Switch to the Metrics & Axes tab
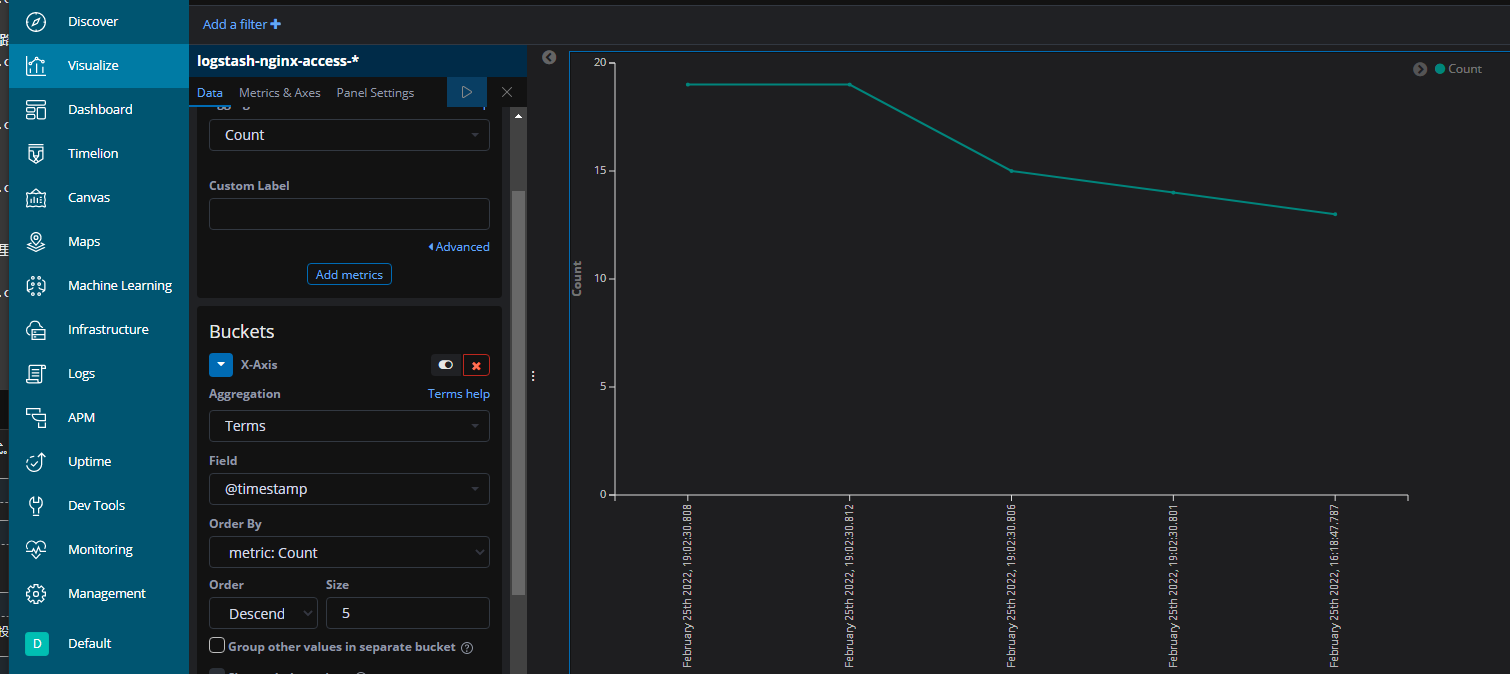 280,92
